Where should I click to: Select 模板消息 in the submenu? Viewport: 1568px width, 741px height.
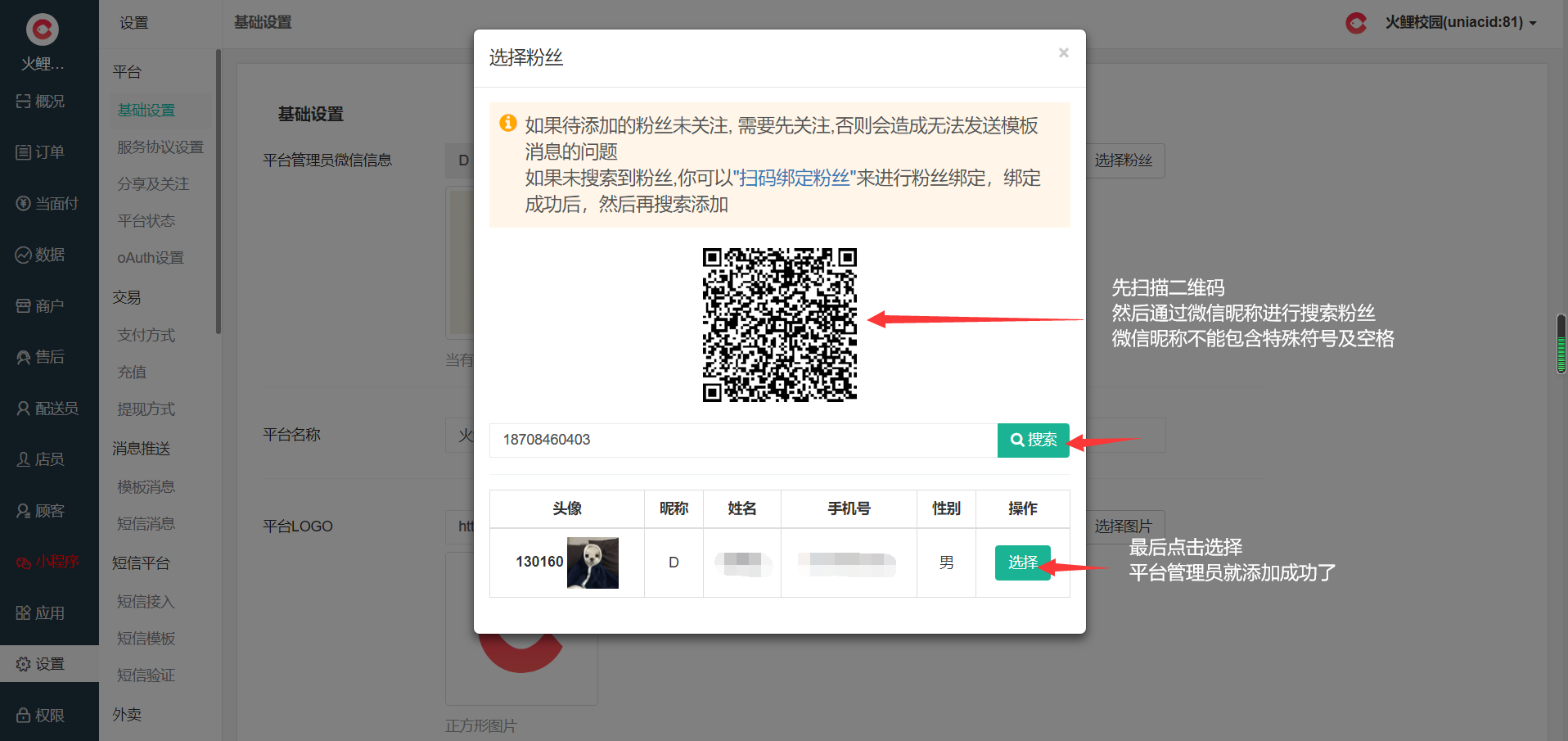[146, 486]
